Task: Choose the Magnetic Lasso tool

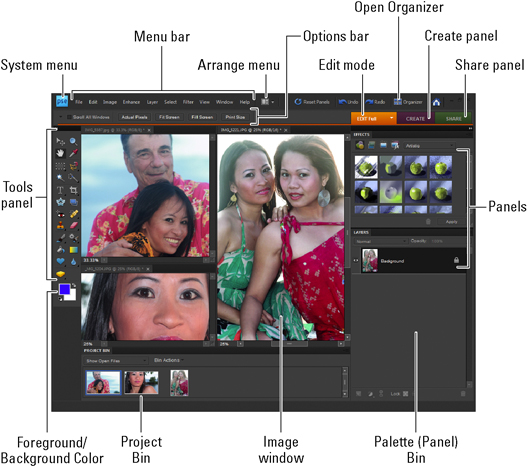Action: (x=73, y=166)
